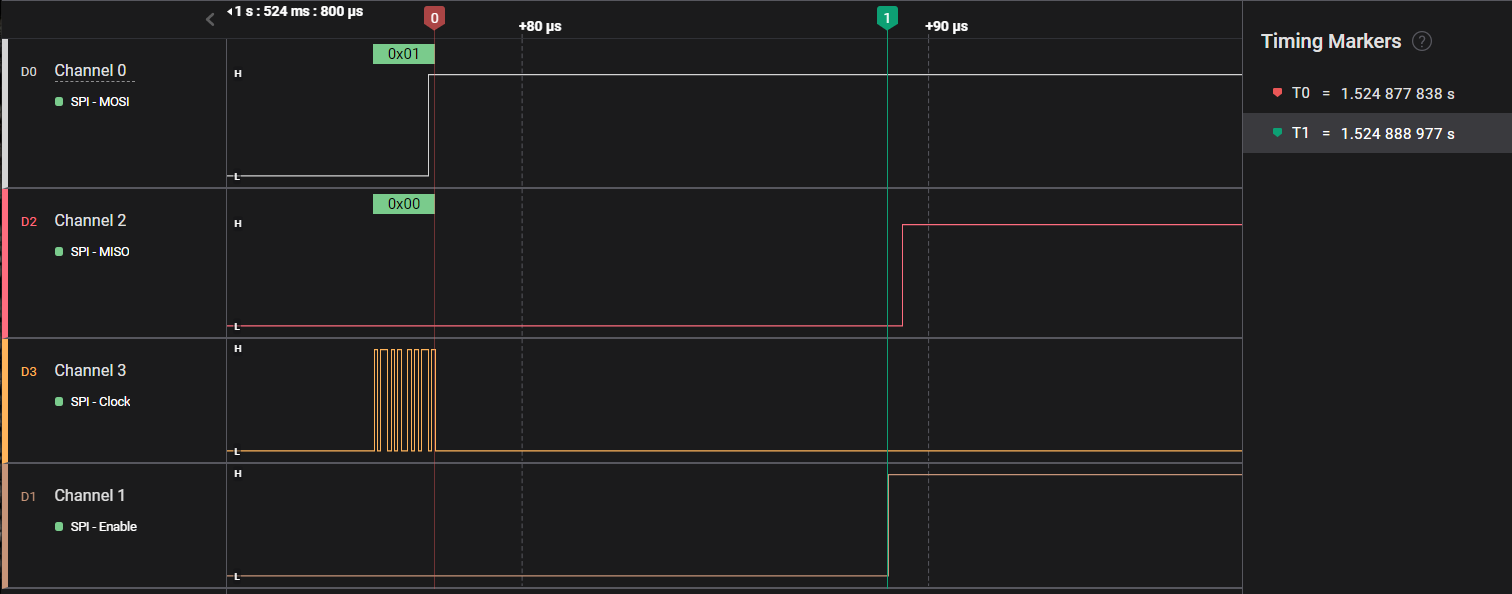Viewport: 1512px width, 594px height.
Task: Click the +80 µs time ruler label
Action: click(540, 26)
